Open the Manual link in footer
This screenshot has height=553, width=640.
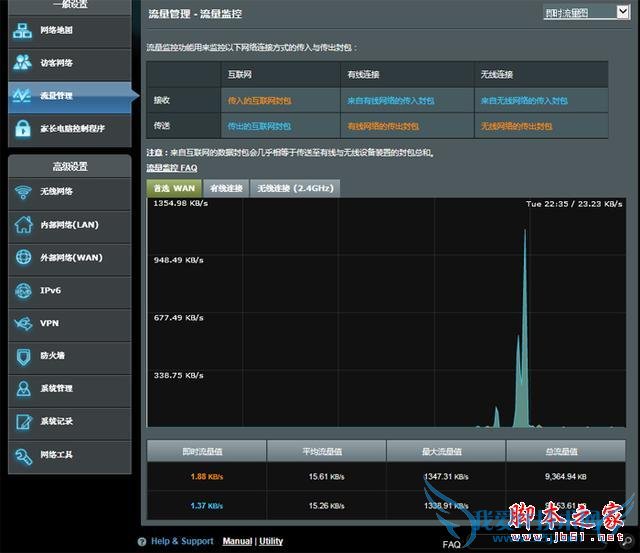pyautogui.click(x=237, y=541)
